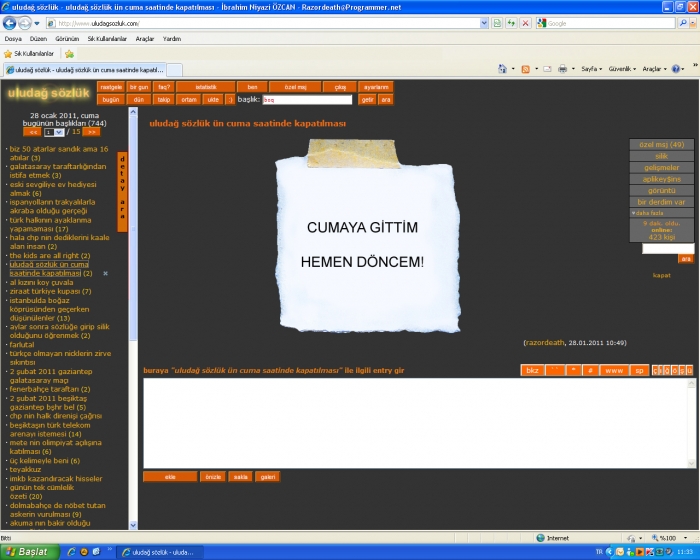700x560 pixels.
Task: Select the uludağ sözlük browser tab
Action: tap(85, 70)
